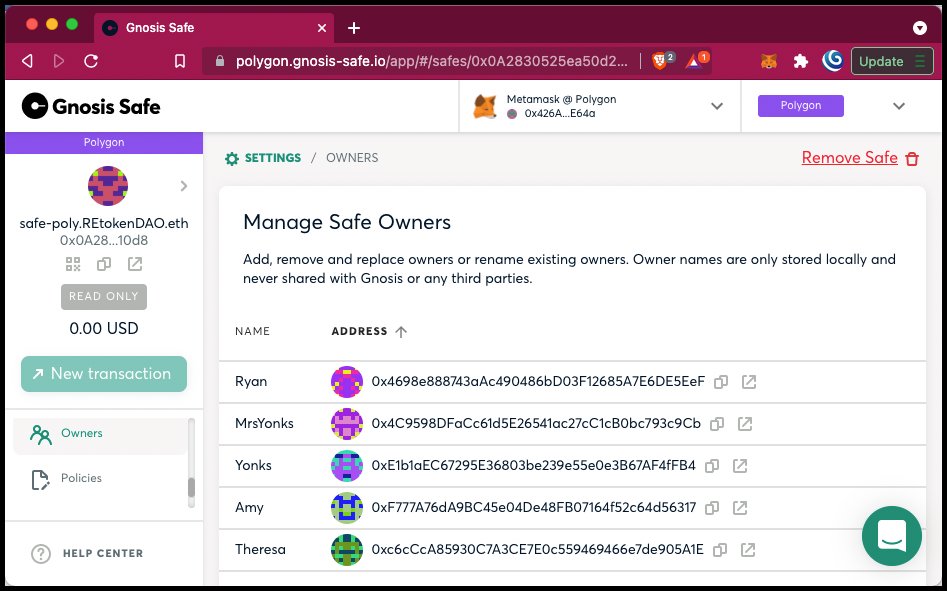Image resolution: width=947 pixels, height=591 pixels.
Task: Open Brave Shields lion icon
Action: [660, 61]
